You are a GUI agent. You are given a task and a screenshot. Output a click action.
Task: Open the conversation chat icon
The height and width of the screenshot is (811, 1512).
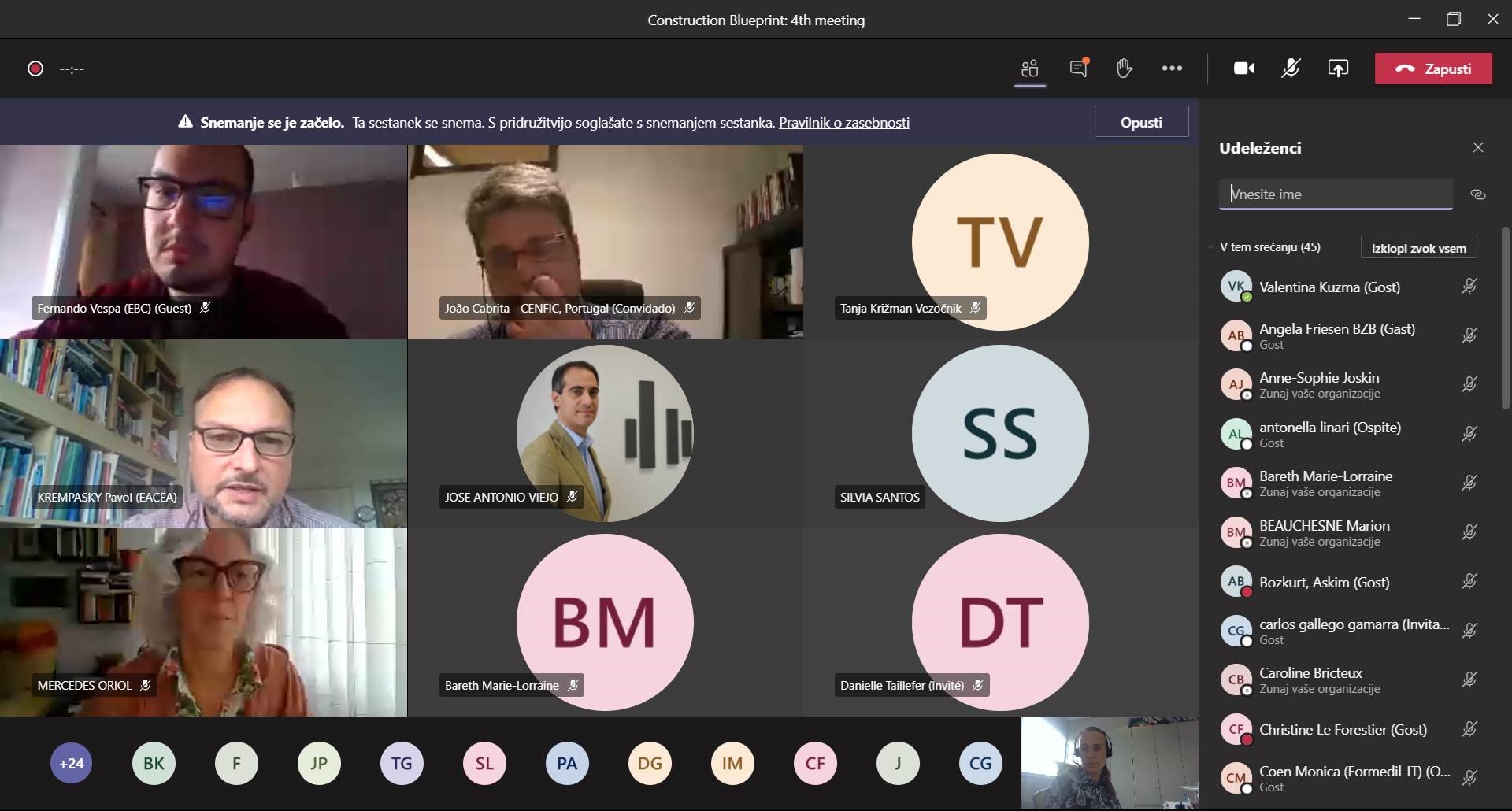coord(1079,68)
